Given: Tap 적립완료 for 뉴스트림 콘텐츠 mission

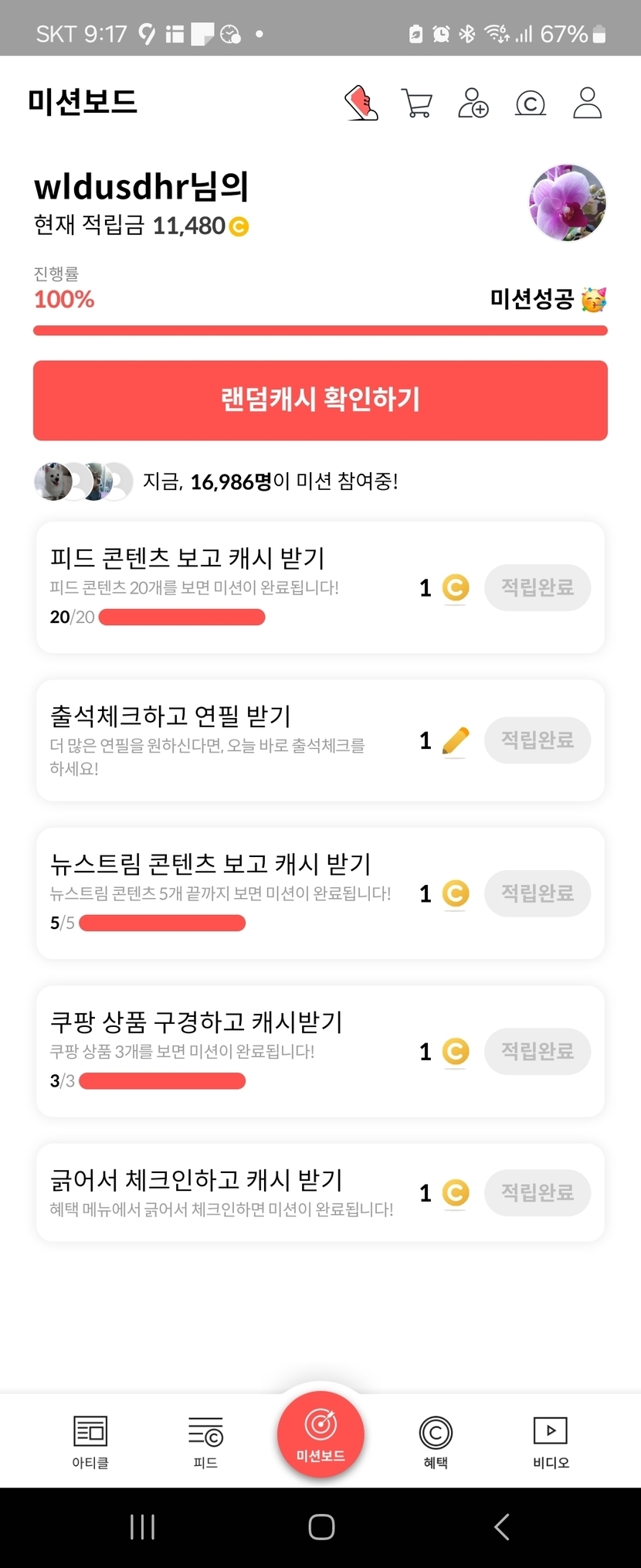Looking at the screenshot, I should [538, 893].
